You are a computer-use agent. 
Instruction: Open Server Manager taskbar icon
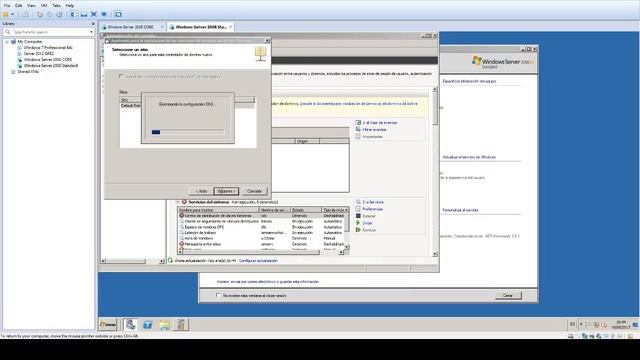click(131, 325)
